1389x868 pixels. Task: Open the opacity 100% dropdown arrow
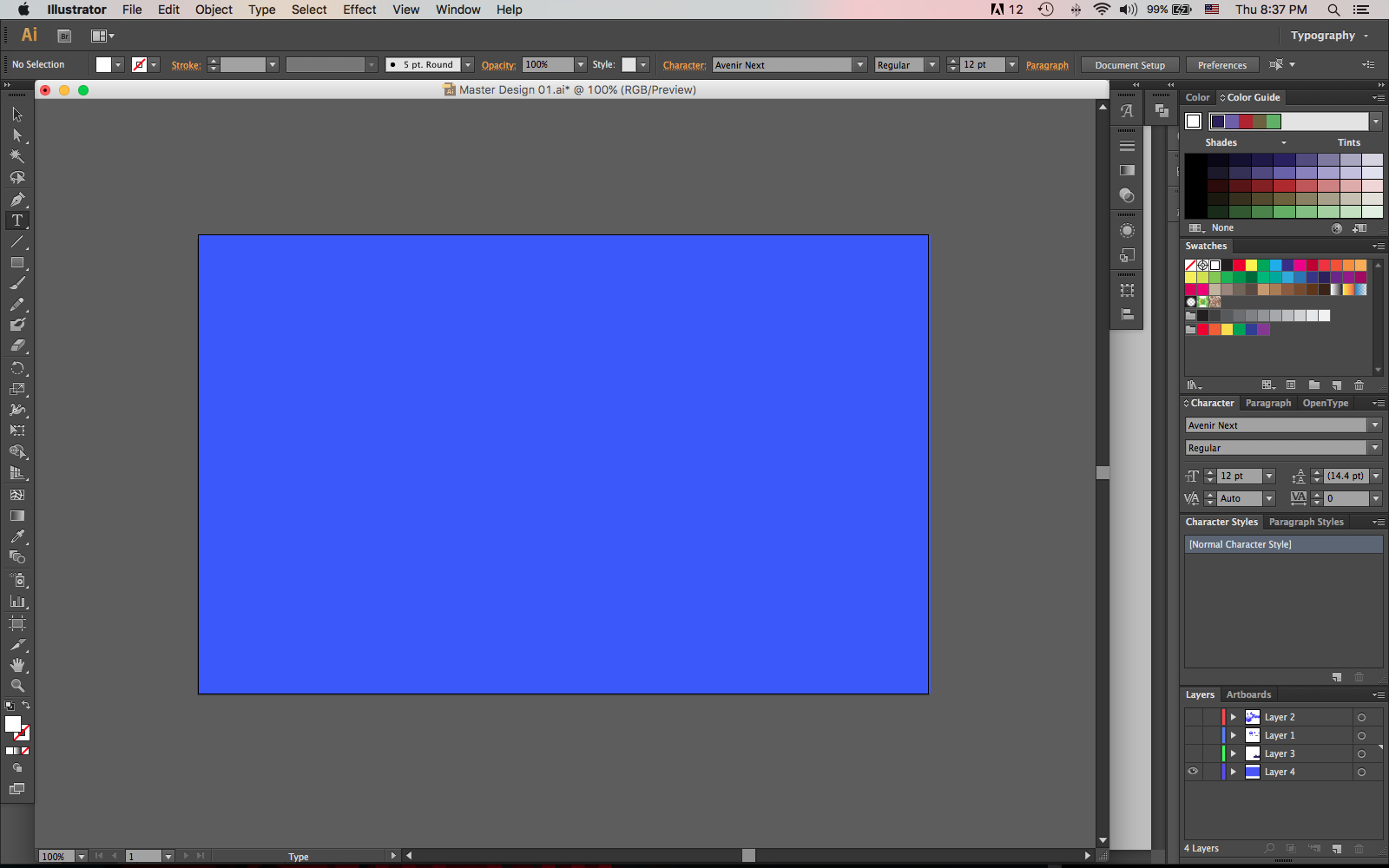(581, 65)
